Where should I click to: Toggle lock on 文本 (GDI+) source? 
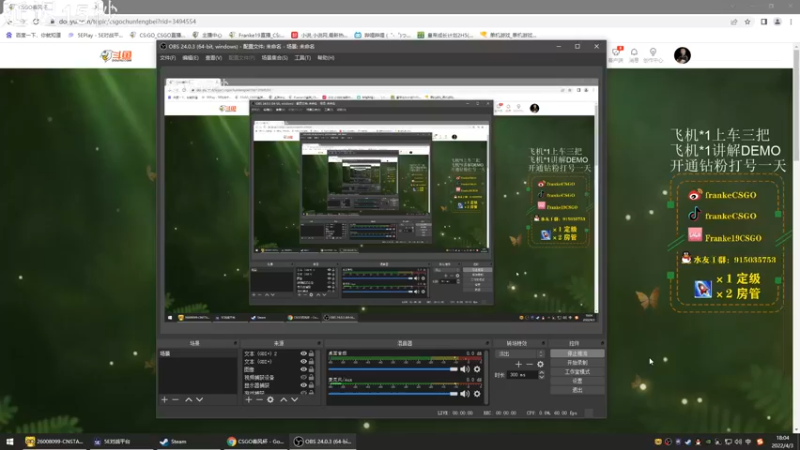(311, 361)
